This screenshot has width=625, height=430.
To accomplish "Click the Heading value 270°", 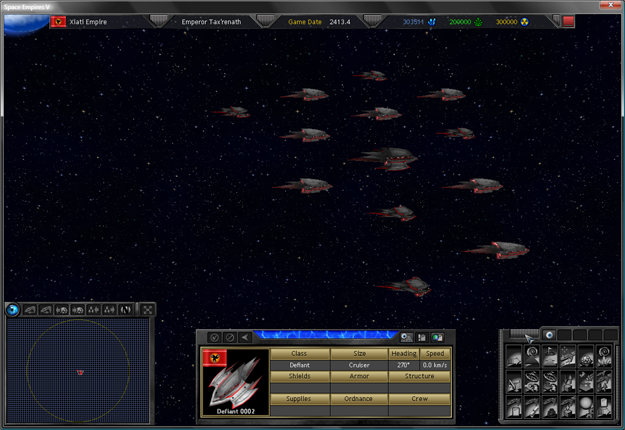I will point(403,365).
